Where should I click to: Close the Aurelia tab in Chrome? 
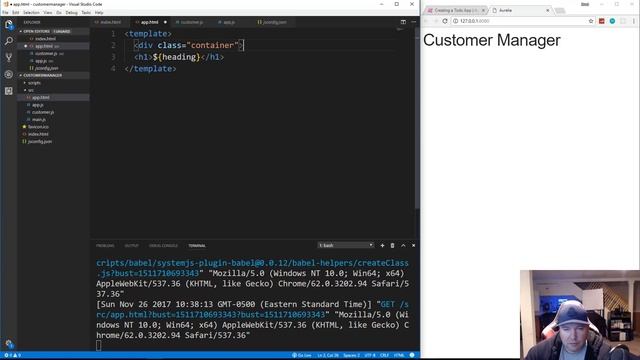pos(548,10)
